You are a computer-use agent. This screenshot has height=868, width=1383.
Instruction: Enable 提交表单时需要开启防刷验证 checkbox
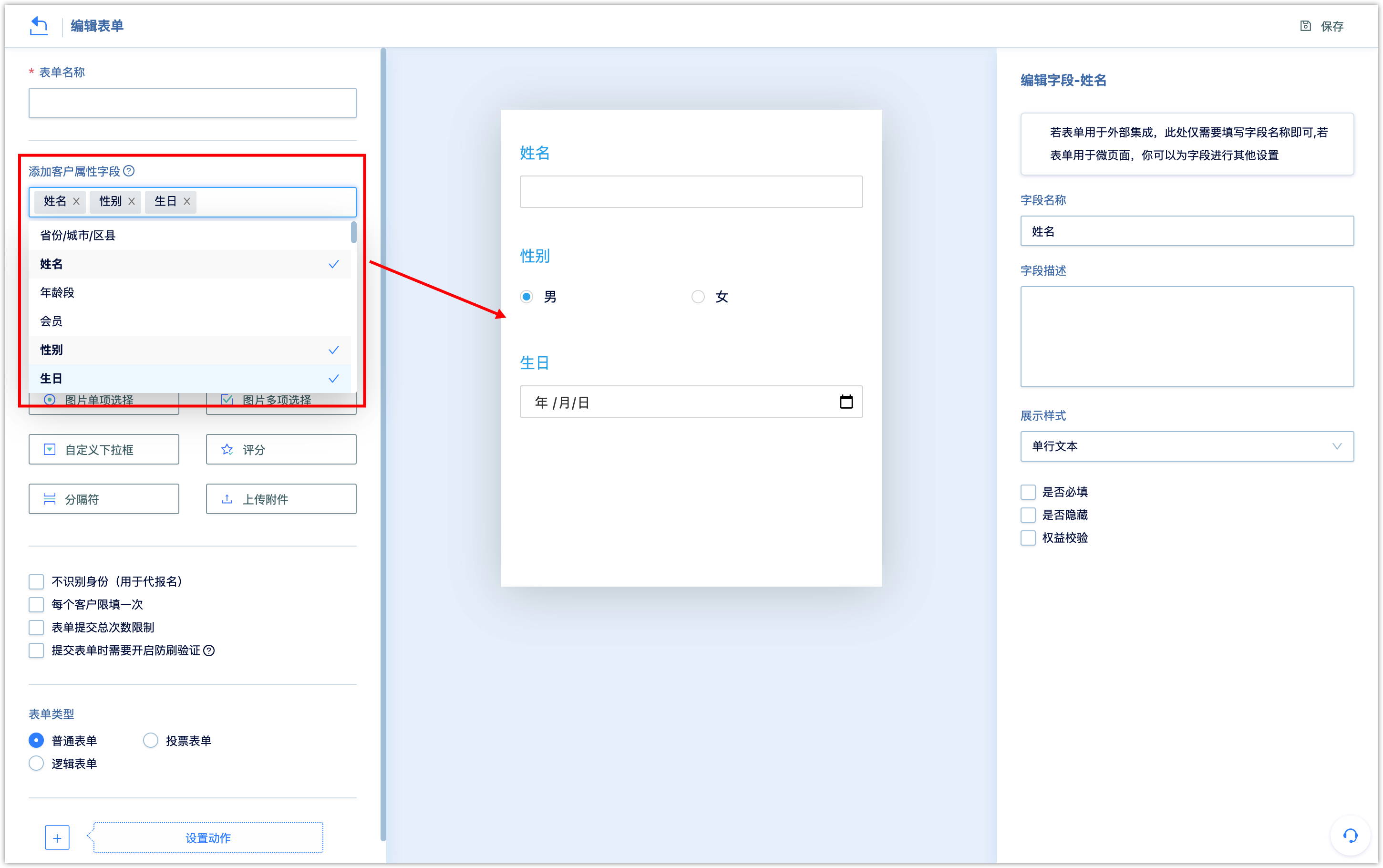(36, 651)
